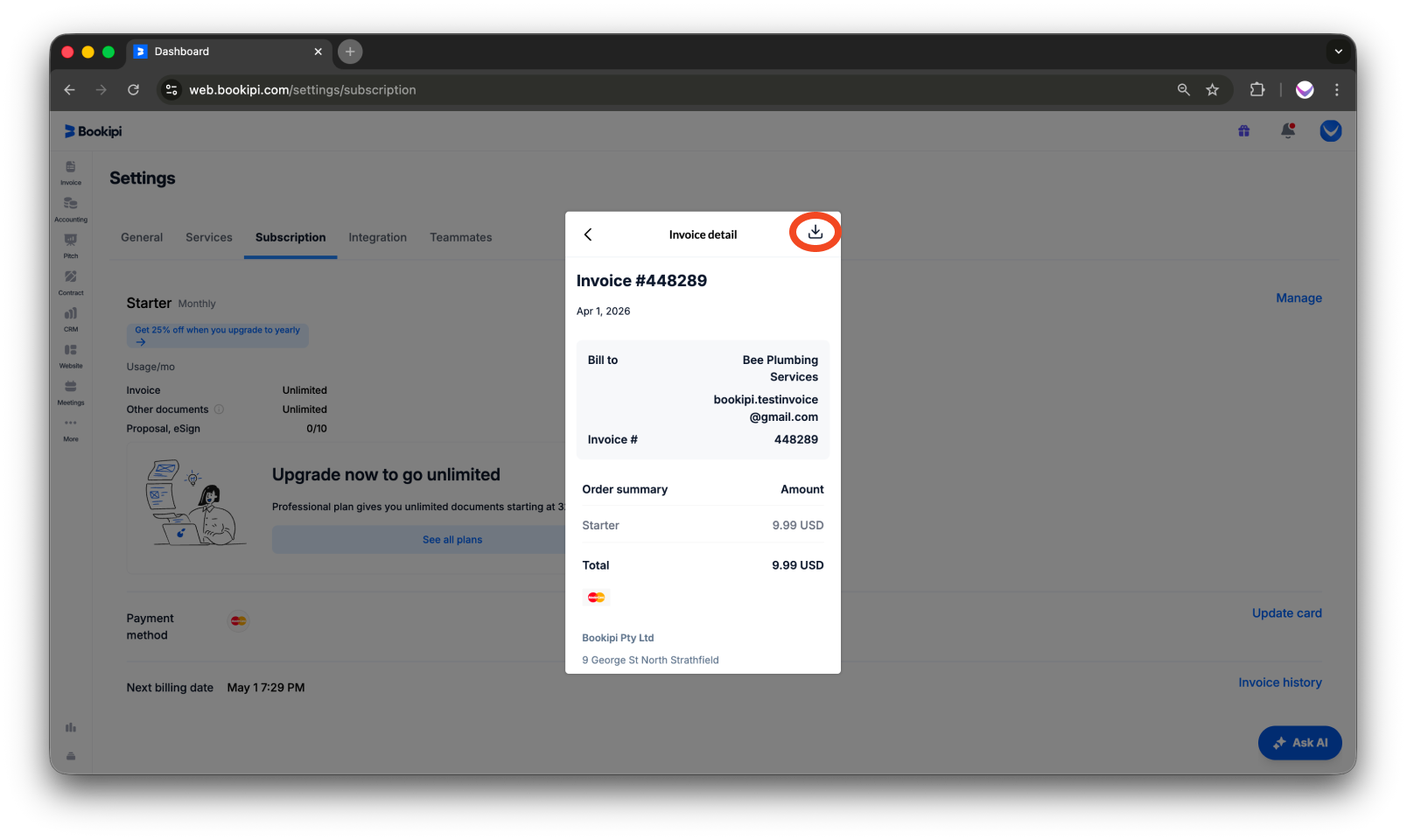
Task: Open Website in the sidebar
Action: point(71,356)
